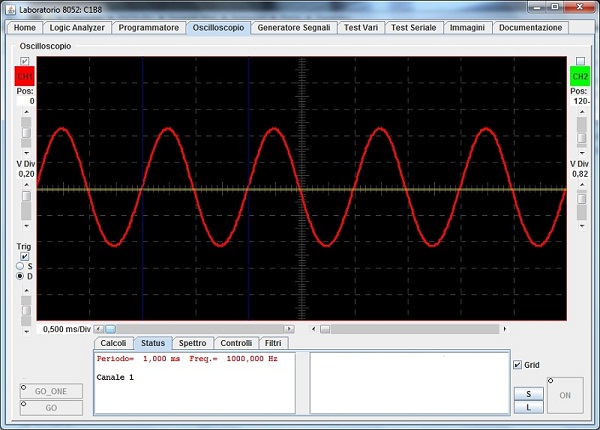Click the green CH2 channel indicator
The image size is (600, 430).
(x=579, y=76)
